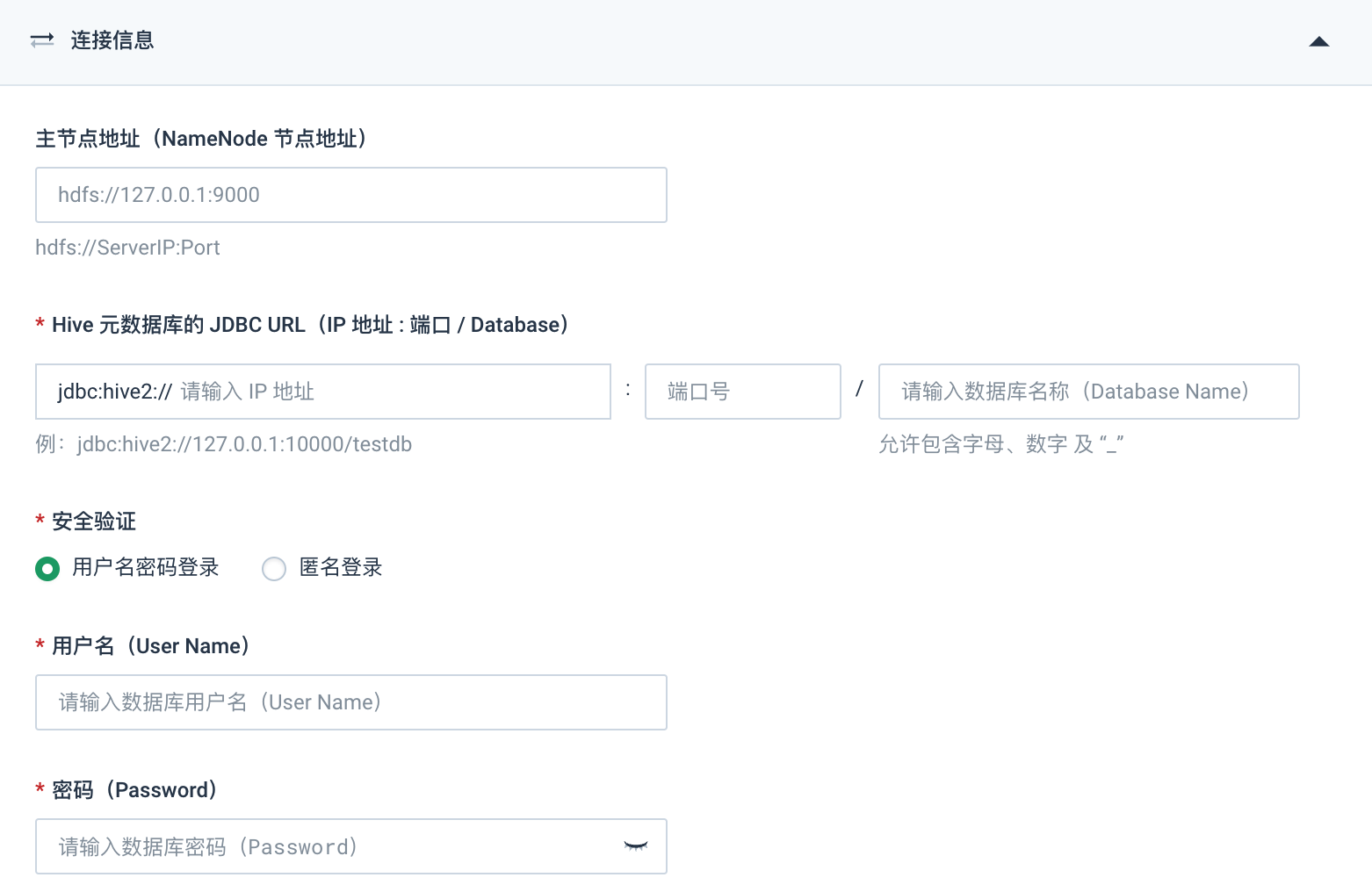The height and width of the screenshot is (892, 1372).
Task: Click the 安全验证 label
Action: pyautogui.click(x=94, y=522)
